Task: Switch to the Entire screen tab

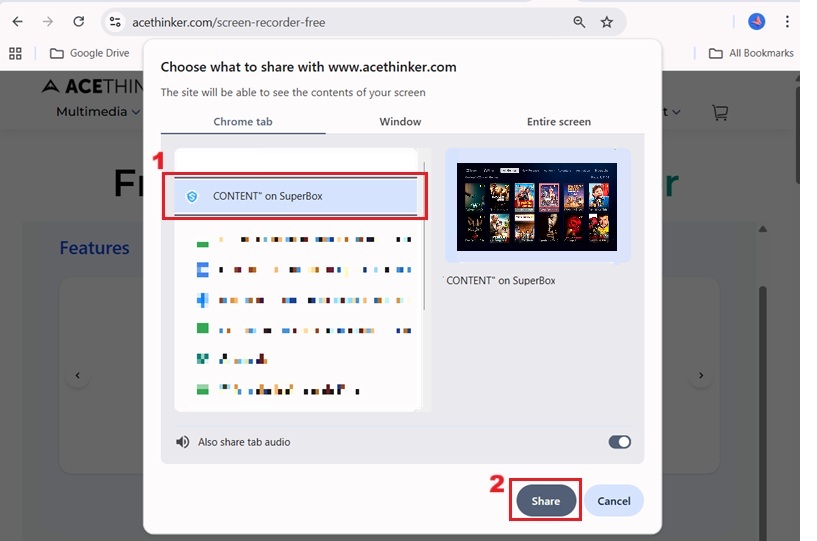Action: 559,121
